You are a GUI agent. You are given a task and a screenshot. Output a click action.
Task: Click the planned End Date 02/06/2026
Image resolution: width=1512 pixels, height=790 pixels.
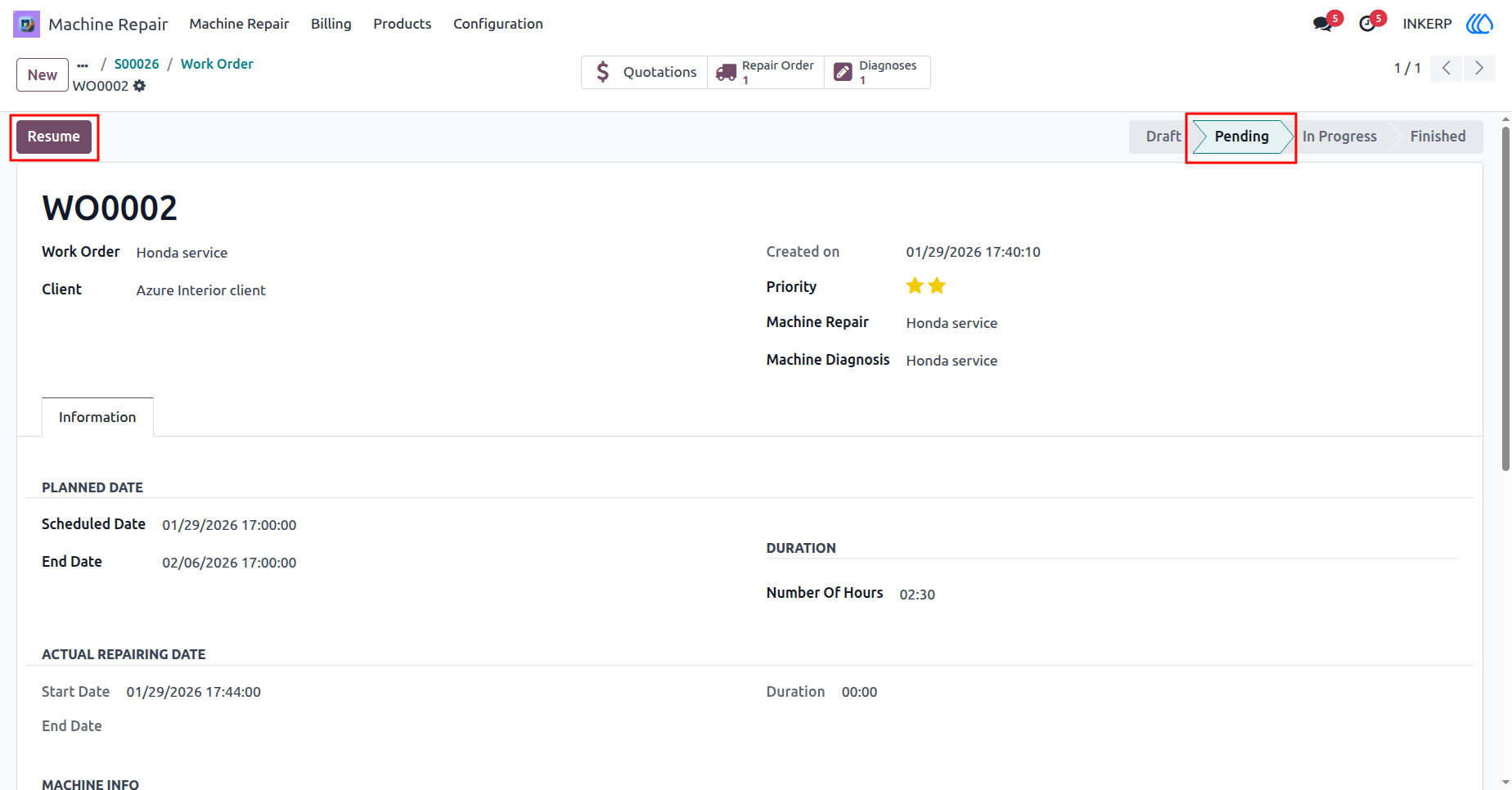pos(229,563)
